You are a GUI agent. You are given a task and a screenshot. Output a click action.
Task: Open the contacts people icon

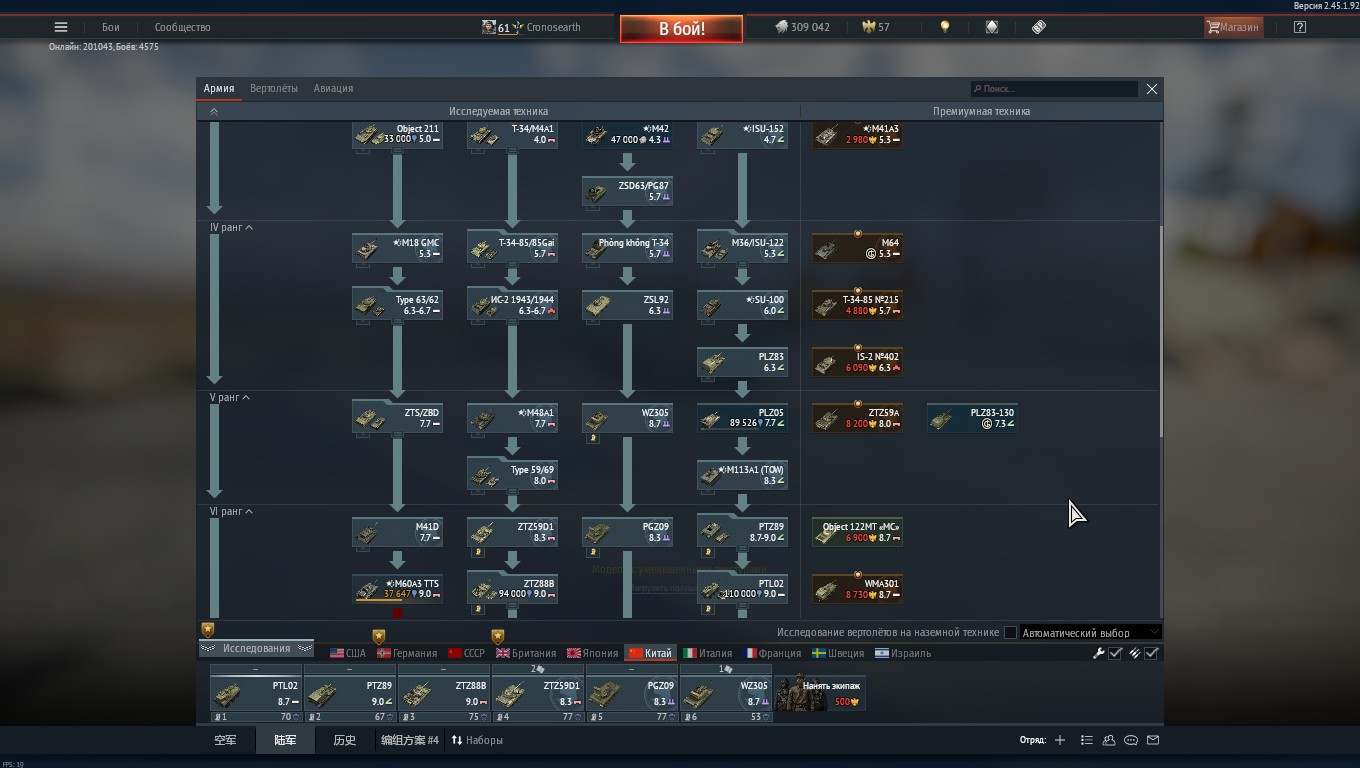click(1109, 740)
